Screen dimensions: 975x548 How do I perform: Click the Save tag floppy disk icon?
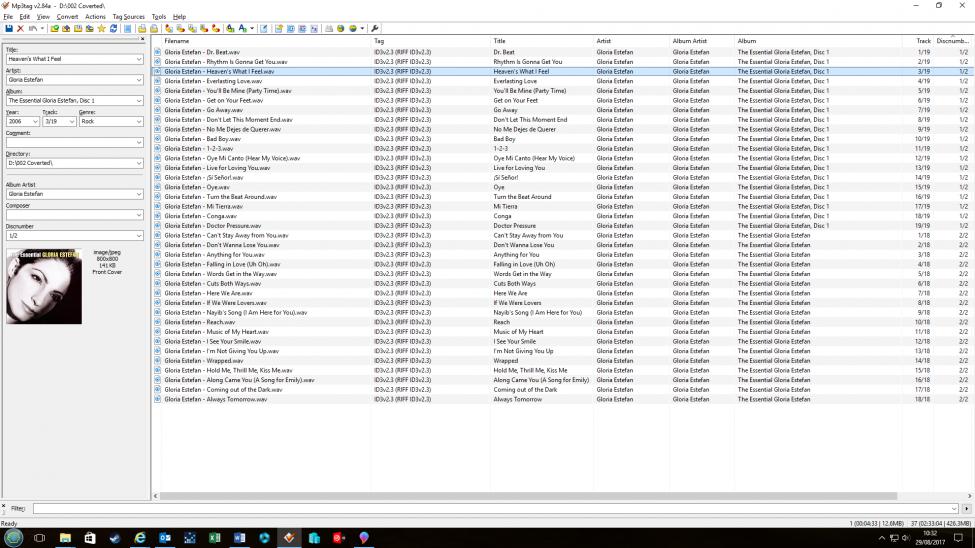tap(8, 28)
